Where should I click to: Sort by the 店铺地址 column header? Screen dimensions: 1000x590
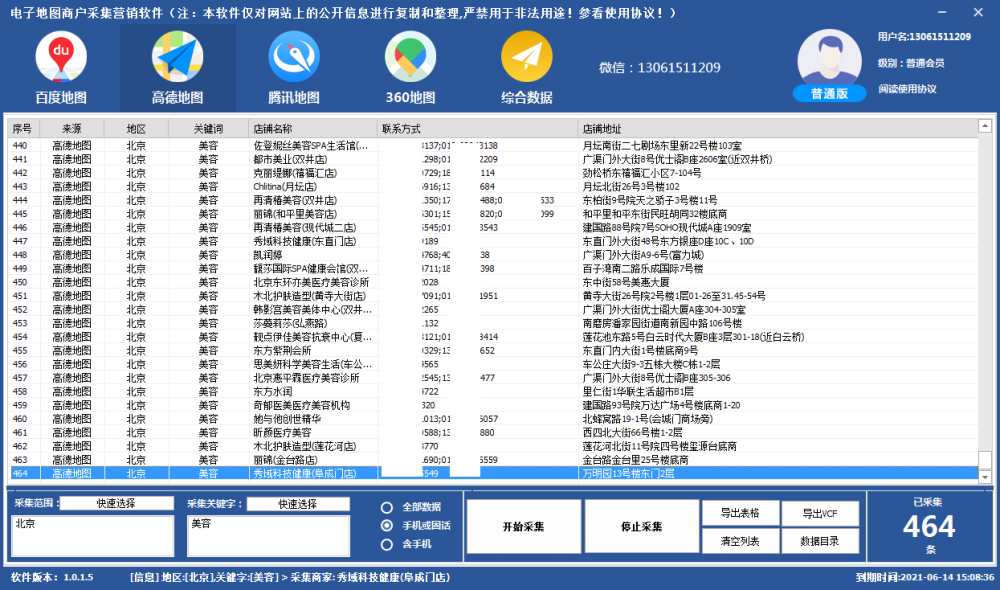778,129
